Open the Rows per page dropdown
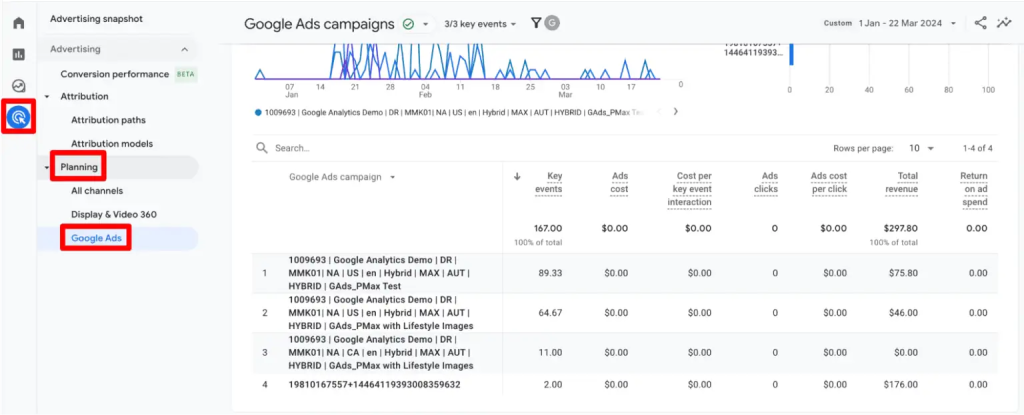Image resolution: width=1024 pixels, height=415 pixels. click(921, 148)
